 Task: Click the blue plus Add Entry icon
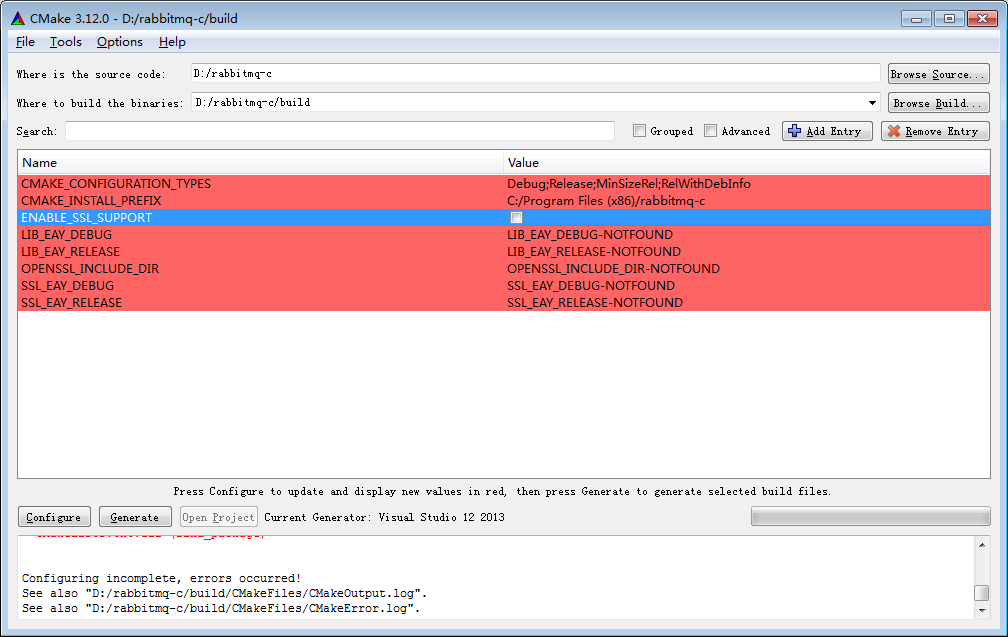pos(795,131)
